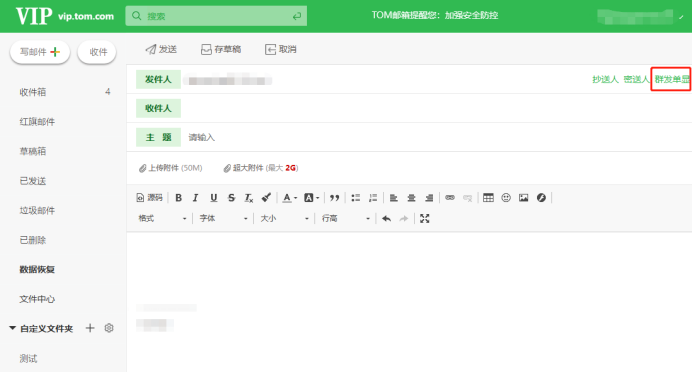Align text to the right
This screenshot has height=373, width=692.
pos(429,198)
